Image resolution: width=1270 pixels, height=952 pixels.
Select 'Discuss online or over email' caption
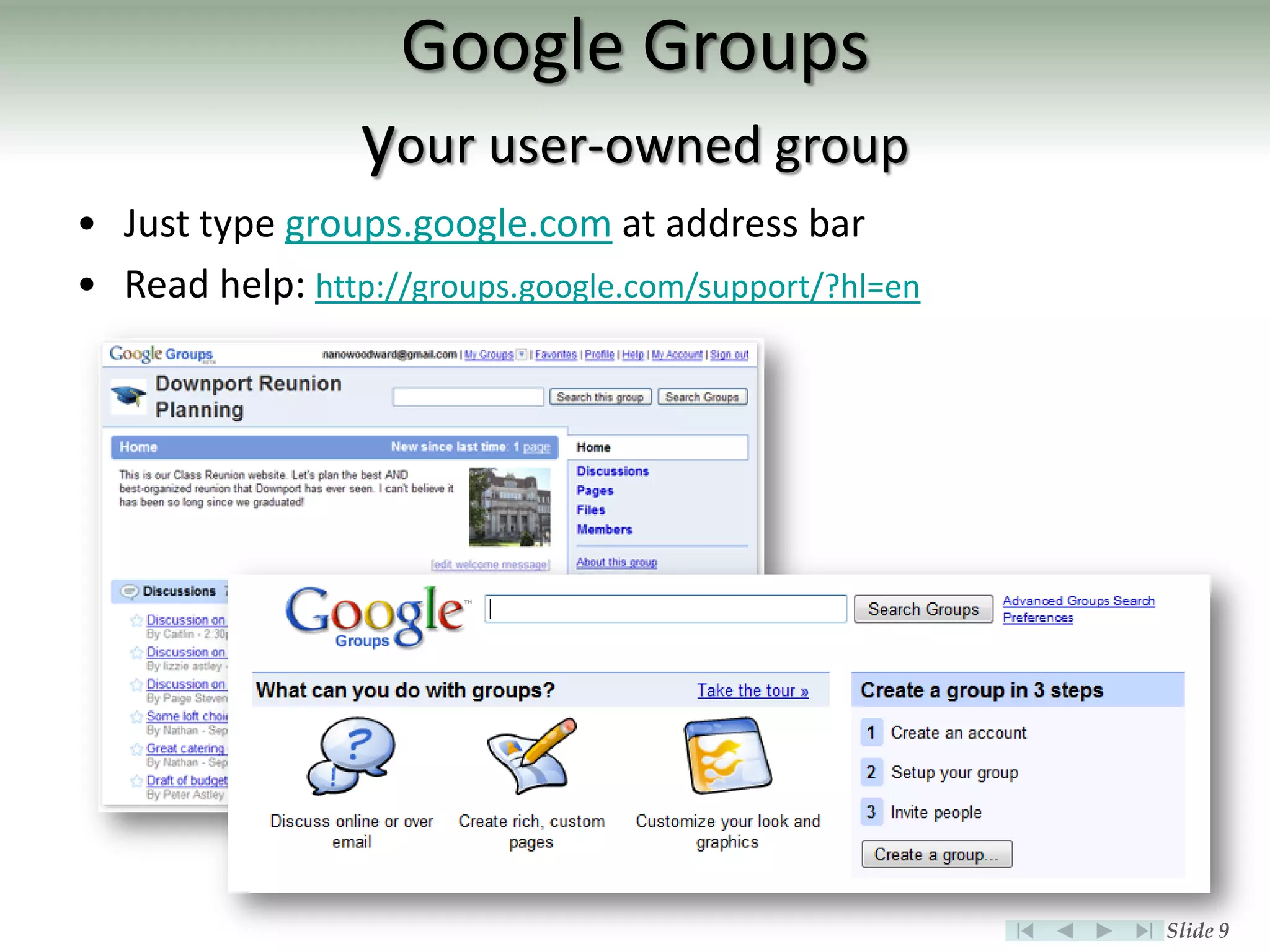pyautogui.click(x=352, y=832)
